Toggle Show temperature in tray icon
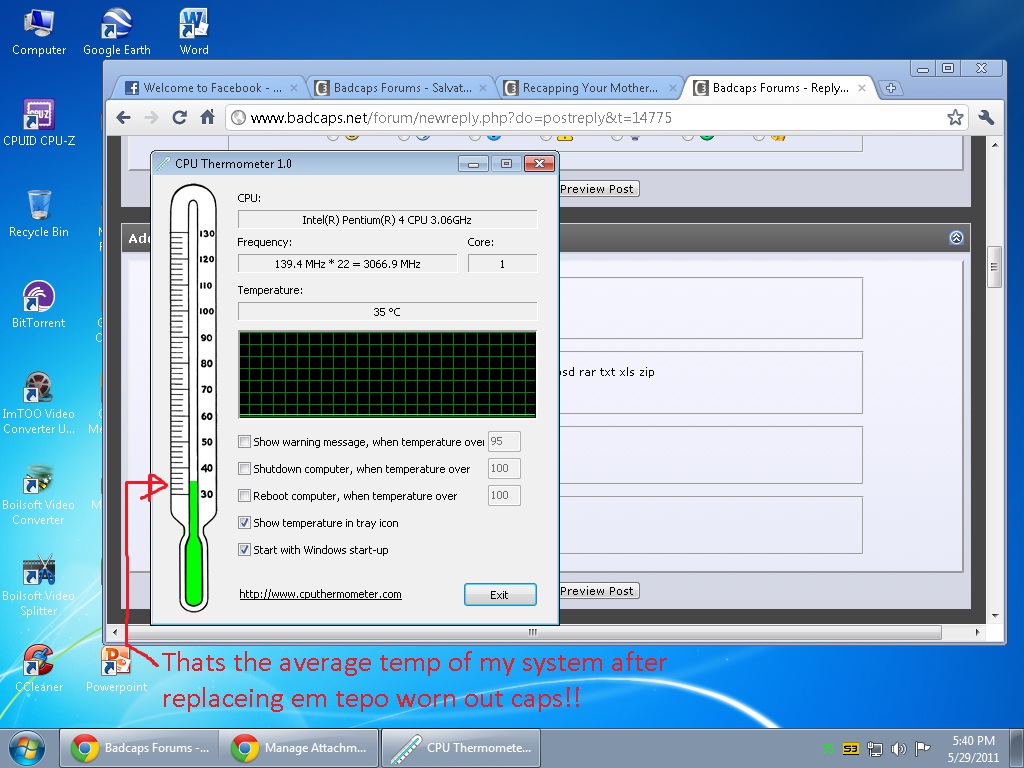 [245, 523]
